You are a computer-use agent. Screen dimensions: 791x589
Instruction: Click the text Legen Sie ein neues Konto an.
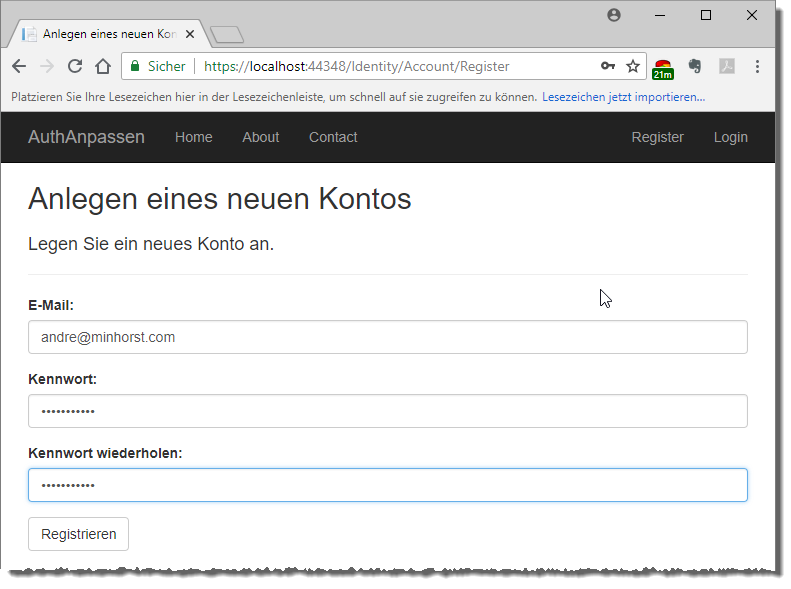[151, 244]
